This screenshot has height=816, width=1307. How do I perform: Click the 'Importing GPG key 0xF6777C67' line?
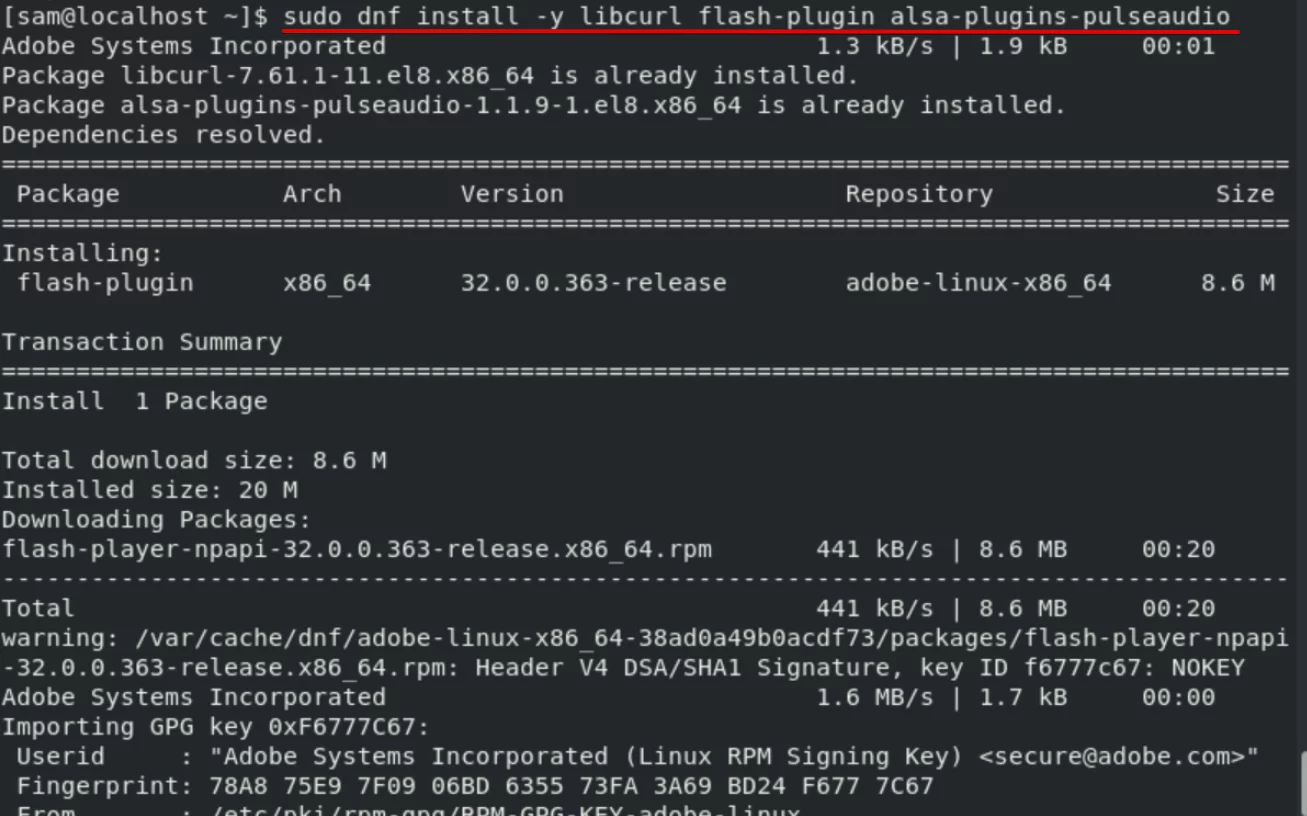(x=215, y=727)
